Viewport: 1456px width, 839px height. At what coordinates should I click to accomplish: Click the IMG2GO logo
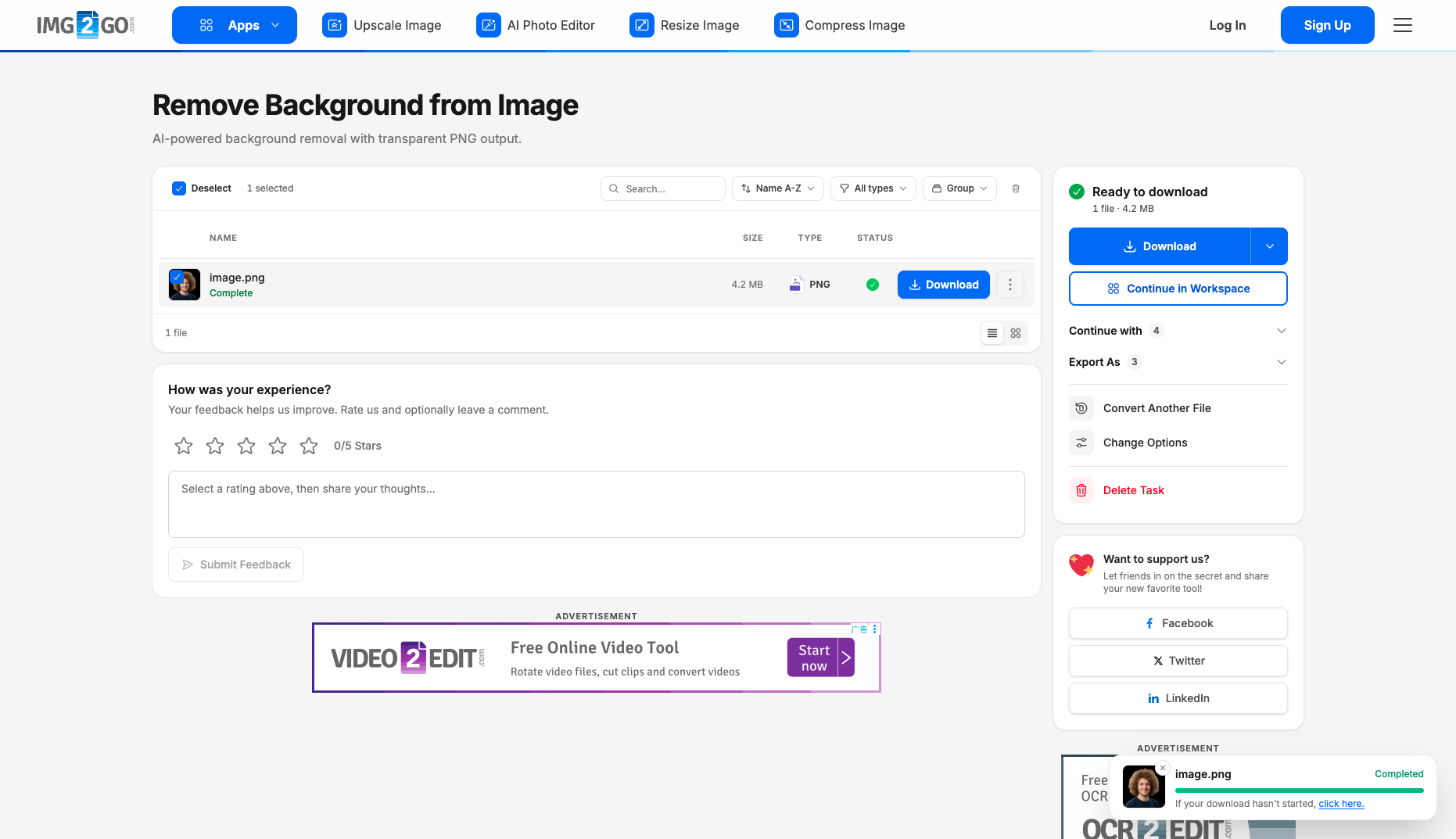coord(86,25)
